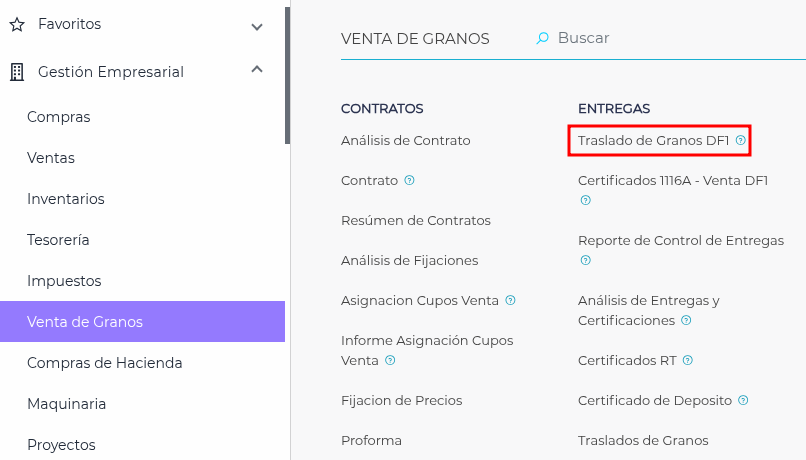Click the Favoritos star icon
This screenshot has height=460, width=806.
[x=16, y=24]
